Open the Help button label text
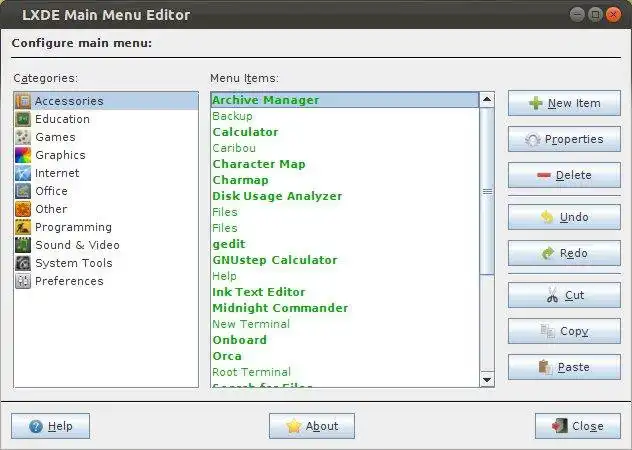Image resolution: width=632 pixels, height=450 pixels. point(60,426)
